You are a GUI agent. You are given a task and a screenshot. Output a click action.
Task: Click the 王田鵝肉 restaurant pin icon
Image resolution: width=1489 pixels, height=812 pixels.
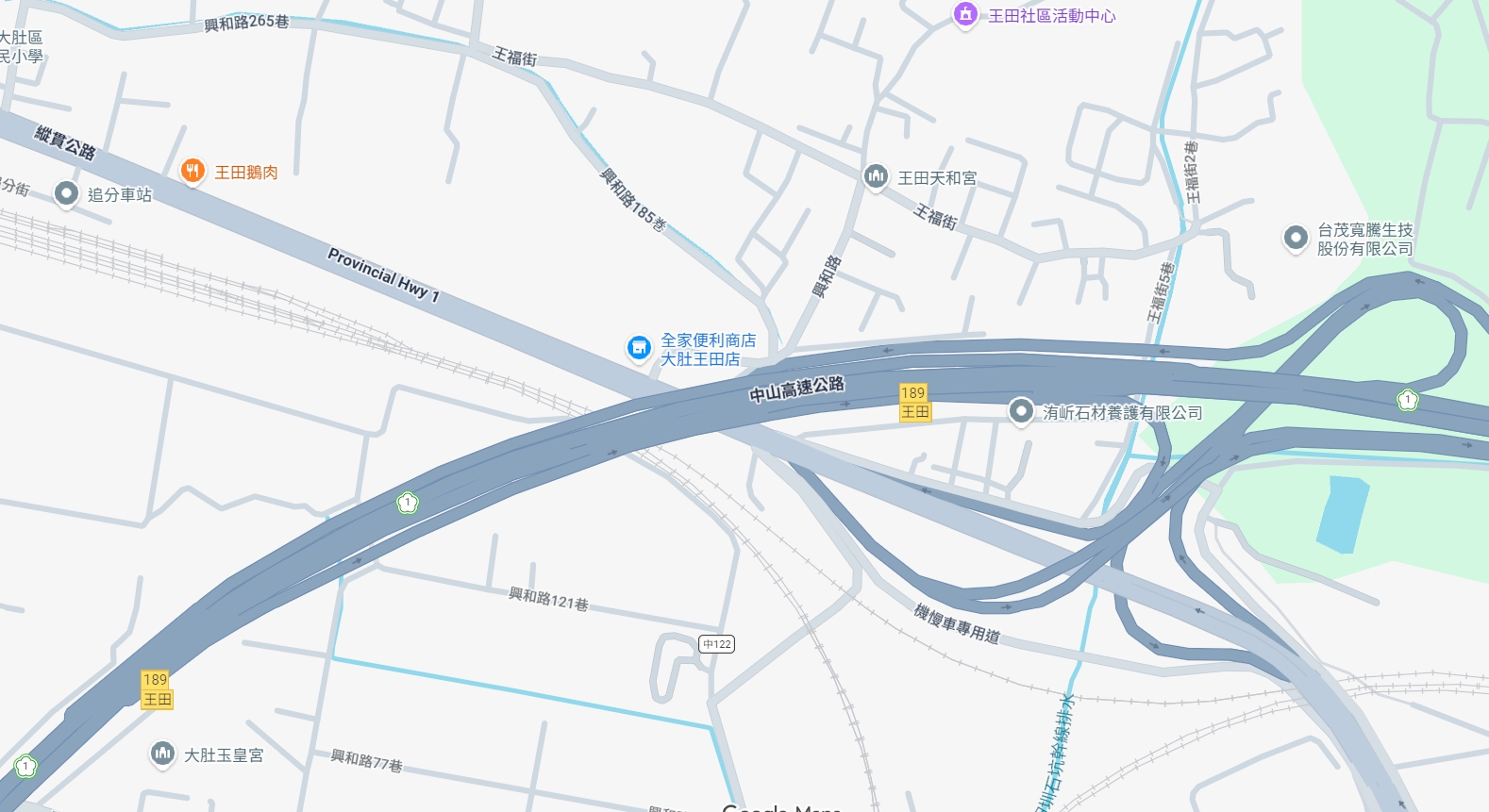click(x=192, y=172)
